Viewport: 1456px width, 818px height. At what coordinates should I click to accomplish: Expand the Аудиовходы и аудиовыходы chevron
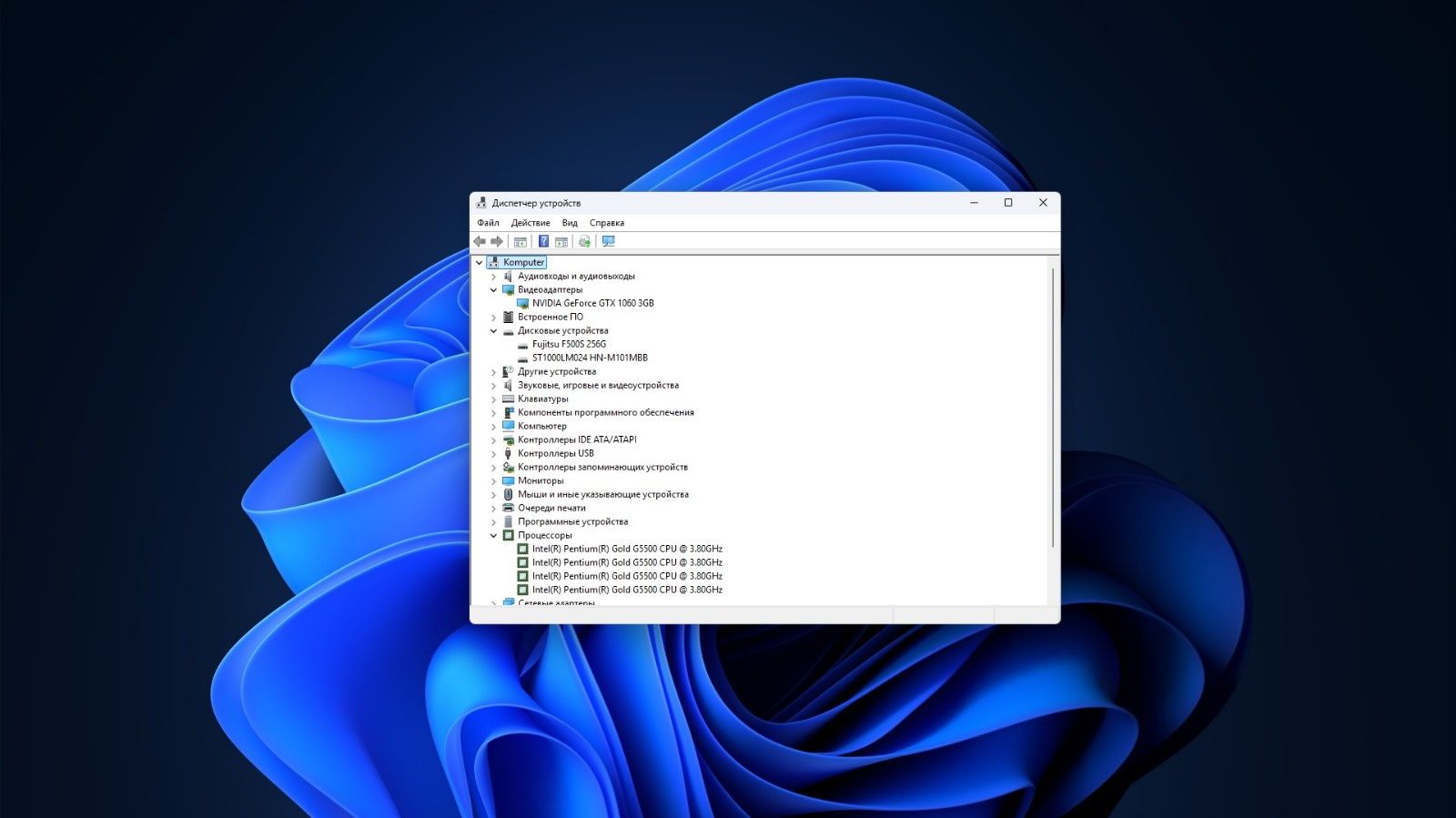point(494,276)
